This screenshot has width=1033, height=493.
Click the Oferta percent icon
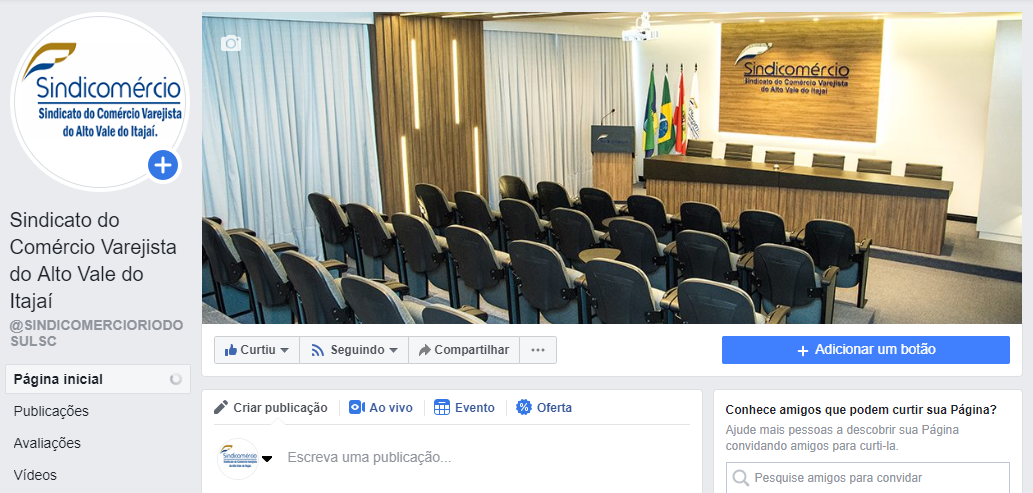click(x=524, y=407)
